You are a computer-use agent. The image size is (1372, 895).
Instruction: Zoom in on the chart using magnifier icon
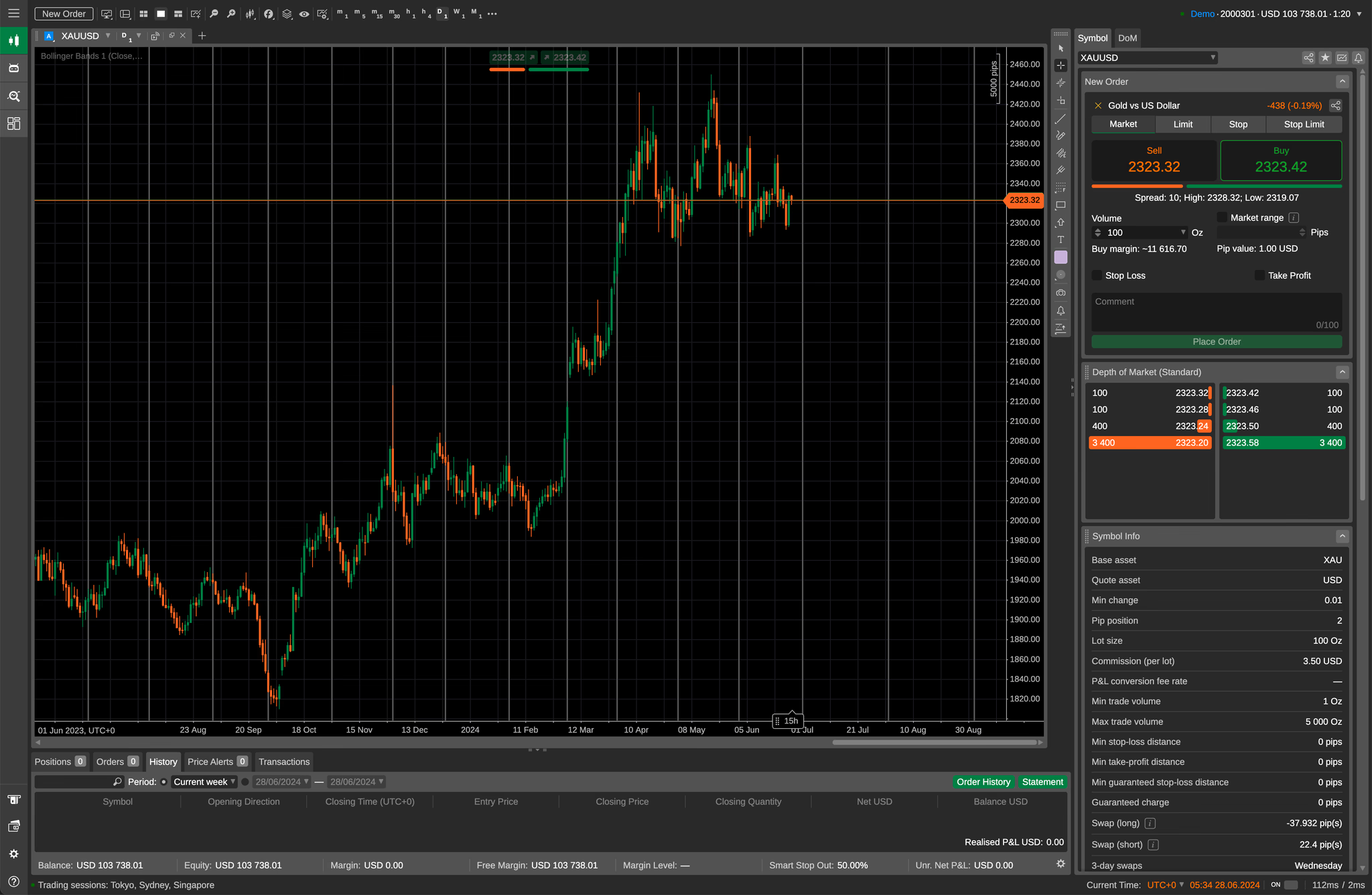pyautogui.click(x=231, y=13)
